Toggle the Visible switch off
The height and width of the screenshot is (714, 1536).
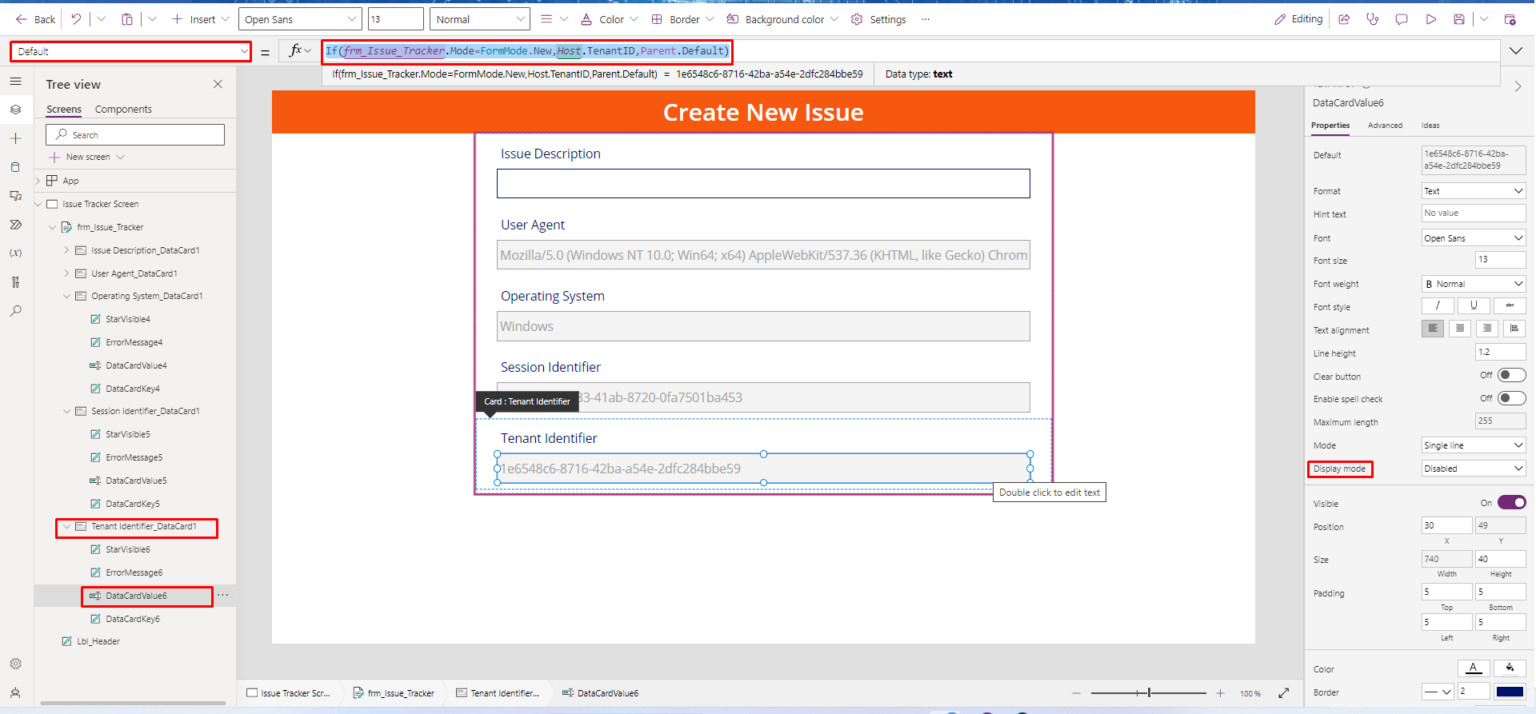point(1511,502)
